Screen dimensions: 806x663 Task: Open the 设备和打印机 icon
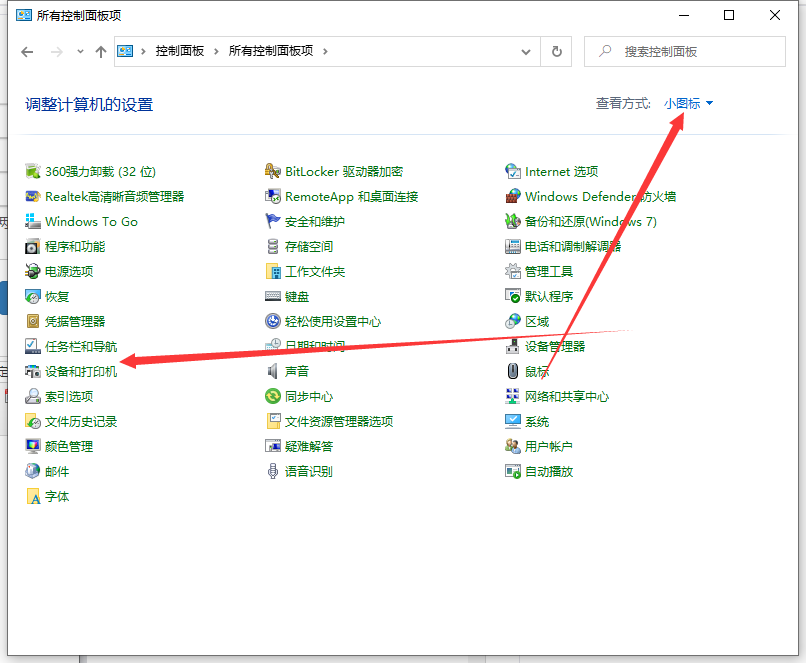coord(32,372)
